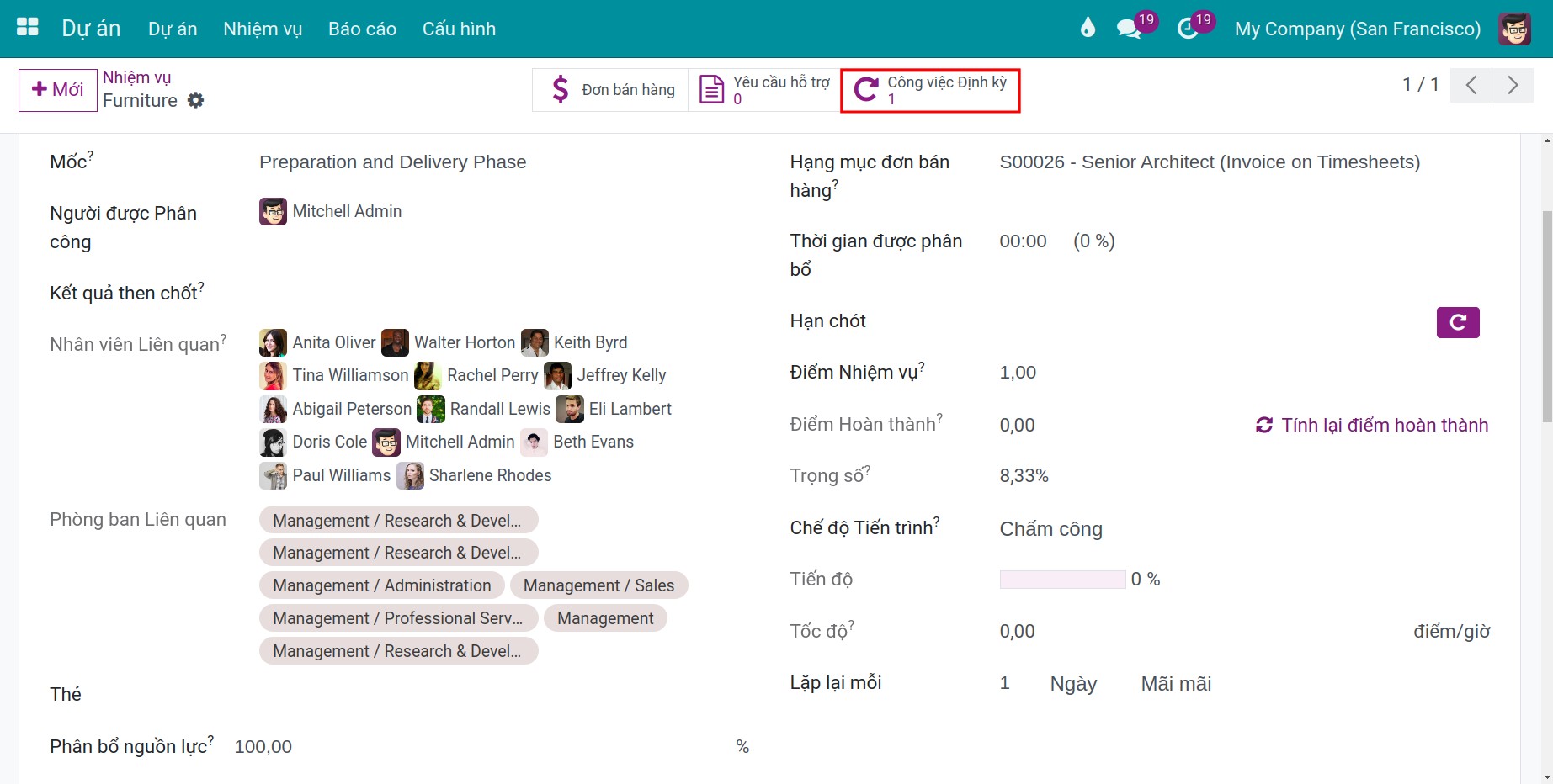
Task: Go to the previous record arrow
Action: (x=1471, y=85)
